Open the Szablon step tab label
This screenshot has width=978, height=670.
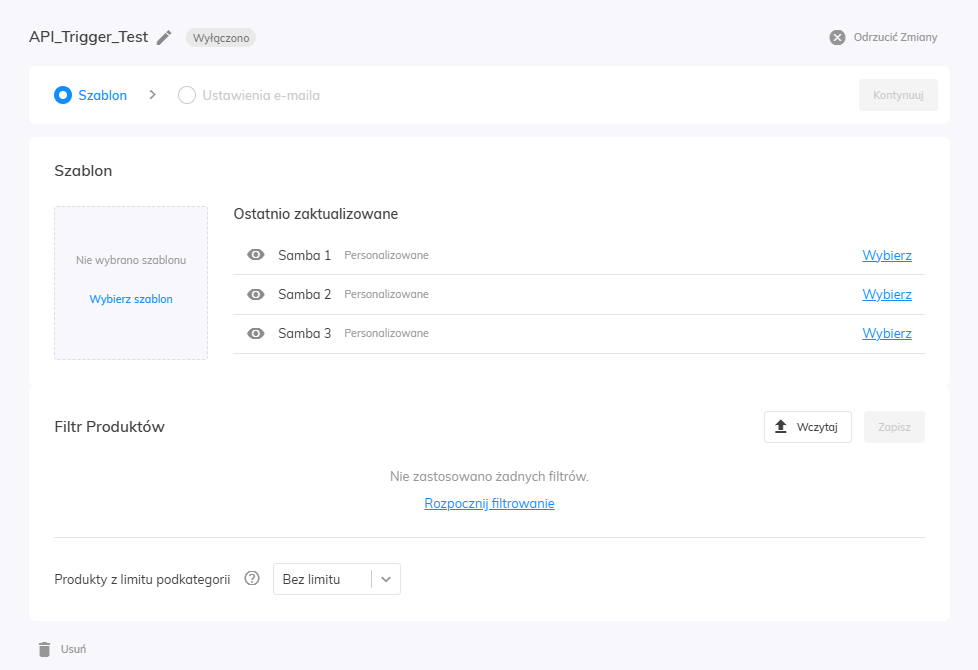(x=102, y=95)
